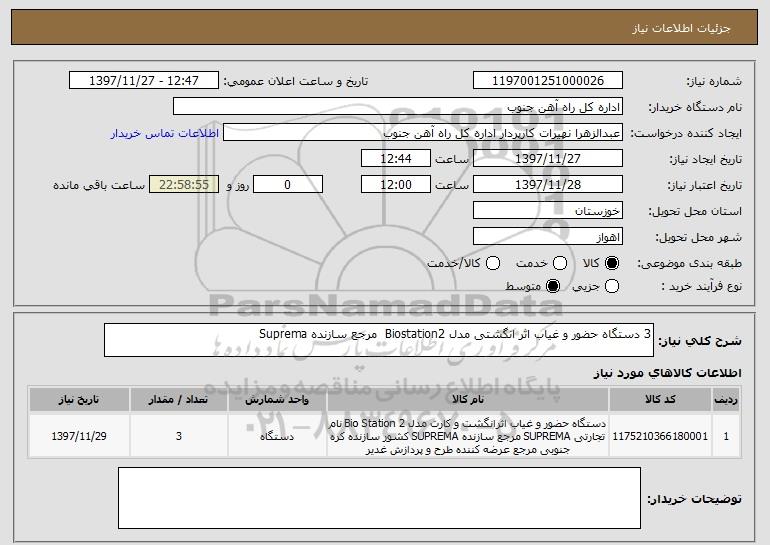Click the buyer organization name field

pos(398,107)
